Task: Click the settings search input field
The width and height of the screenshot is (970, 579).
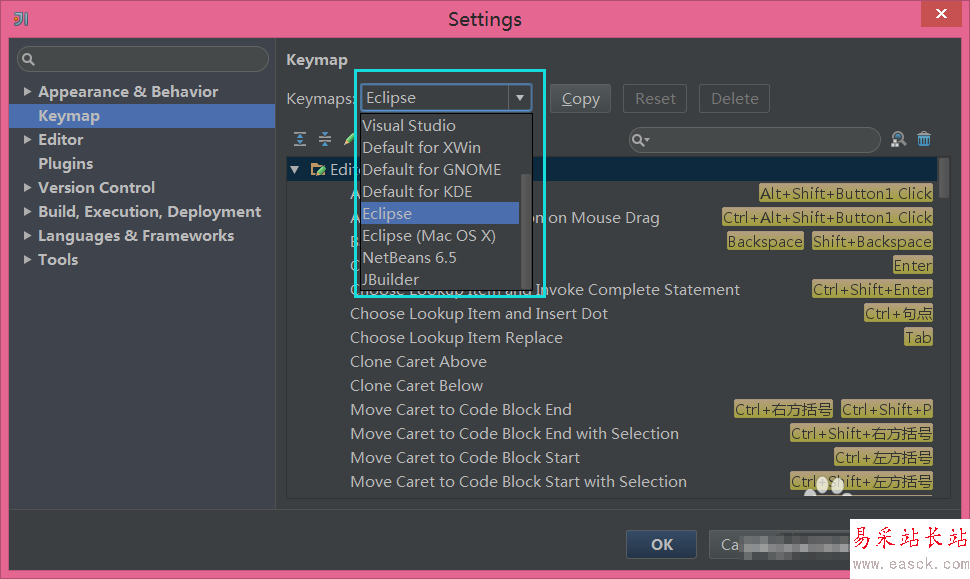Action: tap(144, 59)
